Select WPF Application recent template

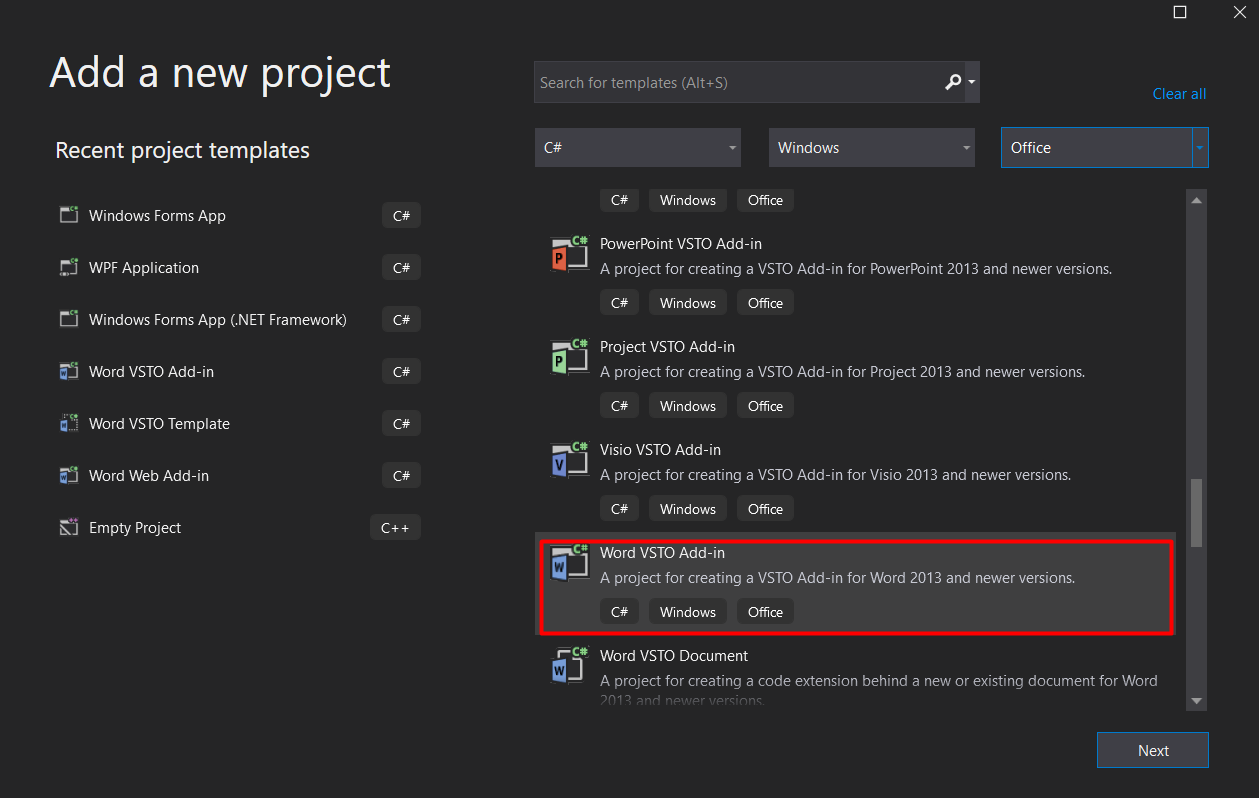pos(240,267)
